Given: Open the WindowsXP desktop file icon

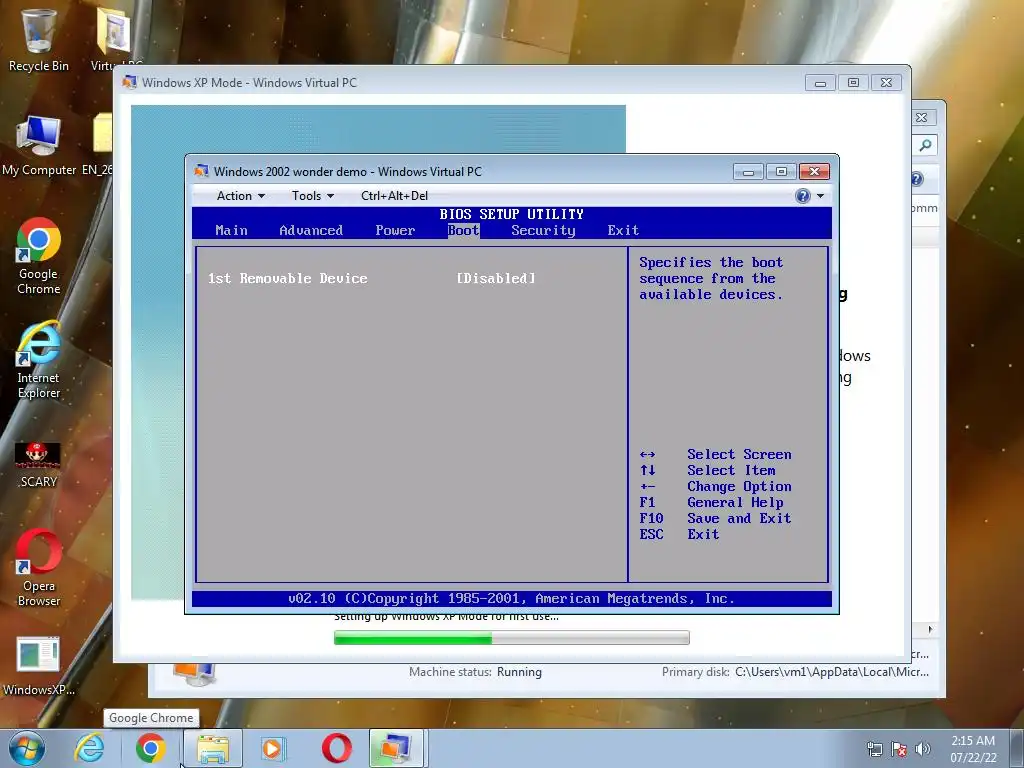Looking at the screenshot, I should tap(39, 666).
